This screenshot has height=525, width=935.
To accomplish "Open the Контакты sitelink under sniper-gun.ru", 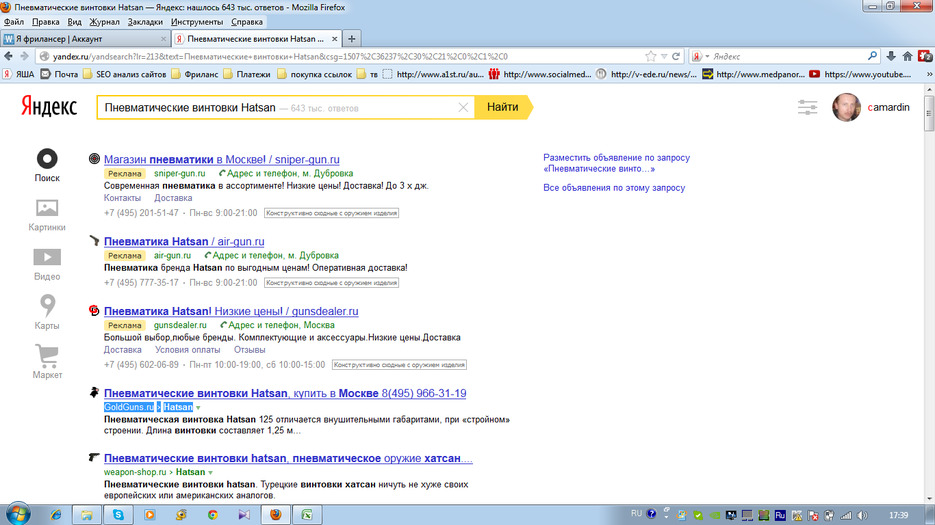I will coord(122,198).
